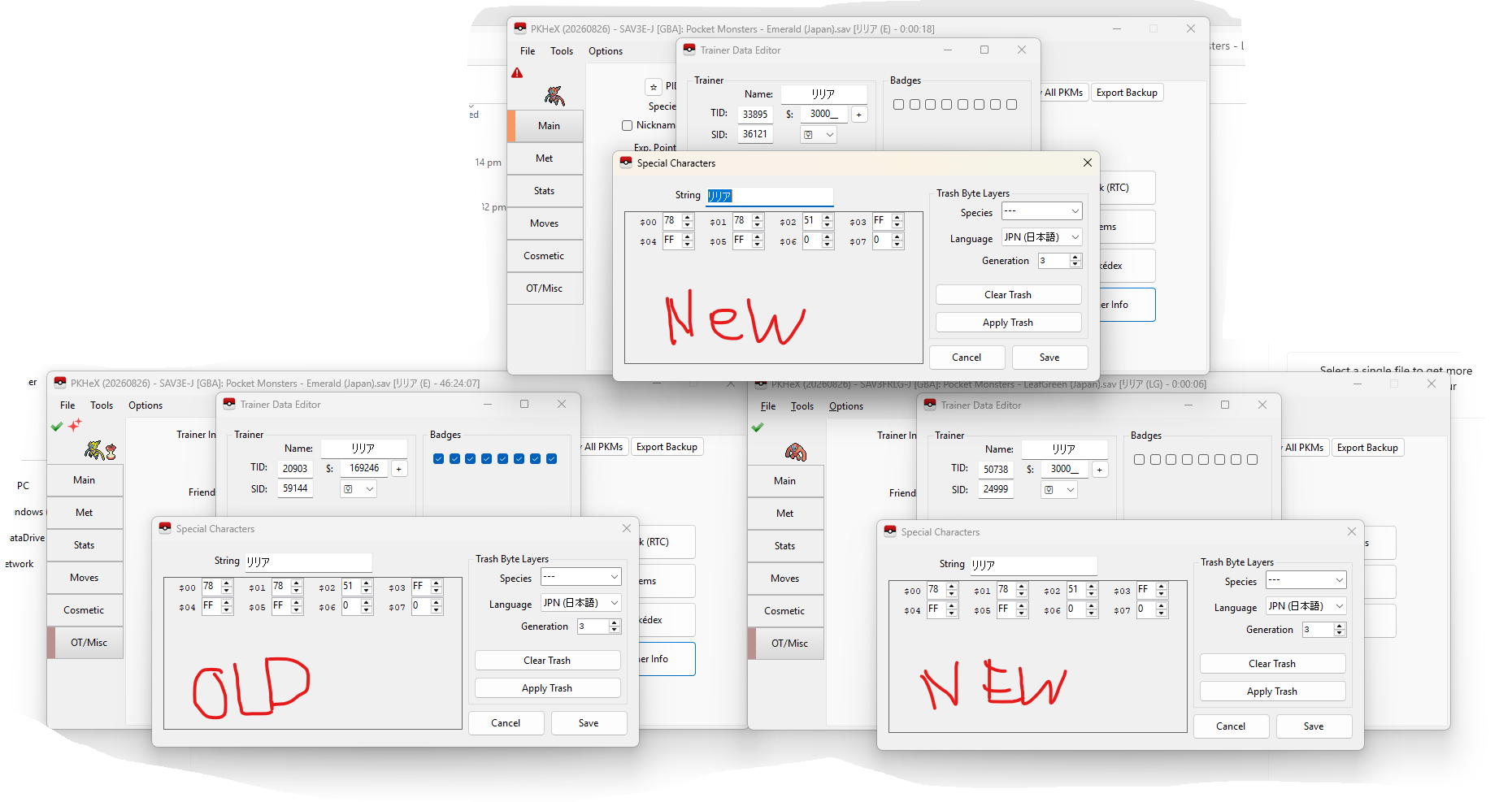1512x802 pixels.
Task: Switch to the OT/Misc tab in Emerald 0:00:18 window
Action: (545, 288)
